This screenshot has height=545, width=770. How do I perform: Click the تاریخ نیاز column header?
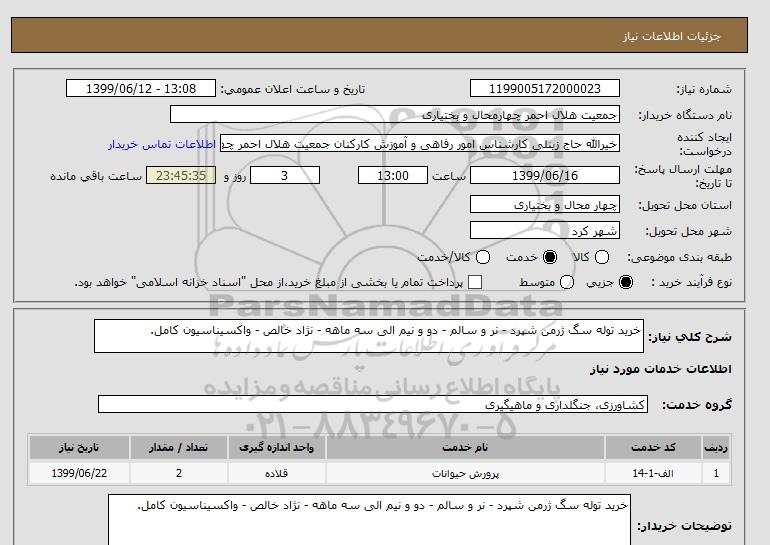click(x=79, y=447)
